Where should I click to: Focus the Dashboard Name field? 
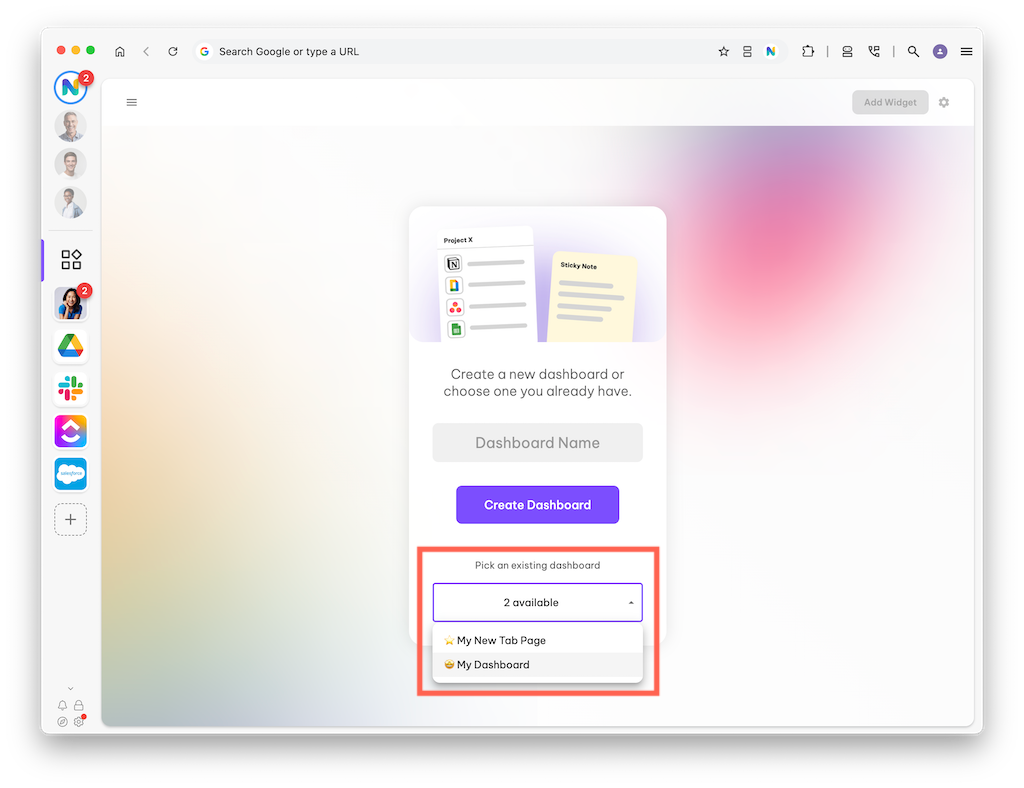537,443
